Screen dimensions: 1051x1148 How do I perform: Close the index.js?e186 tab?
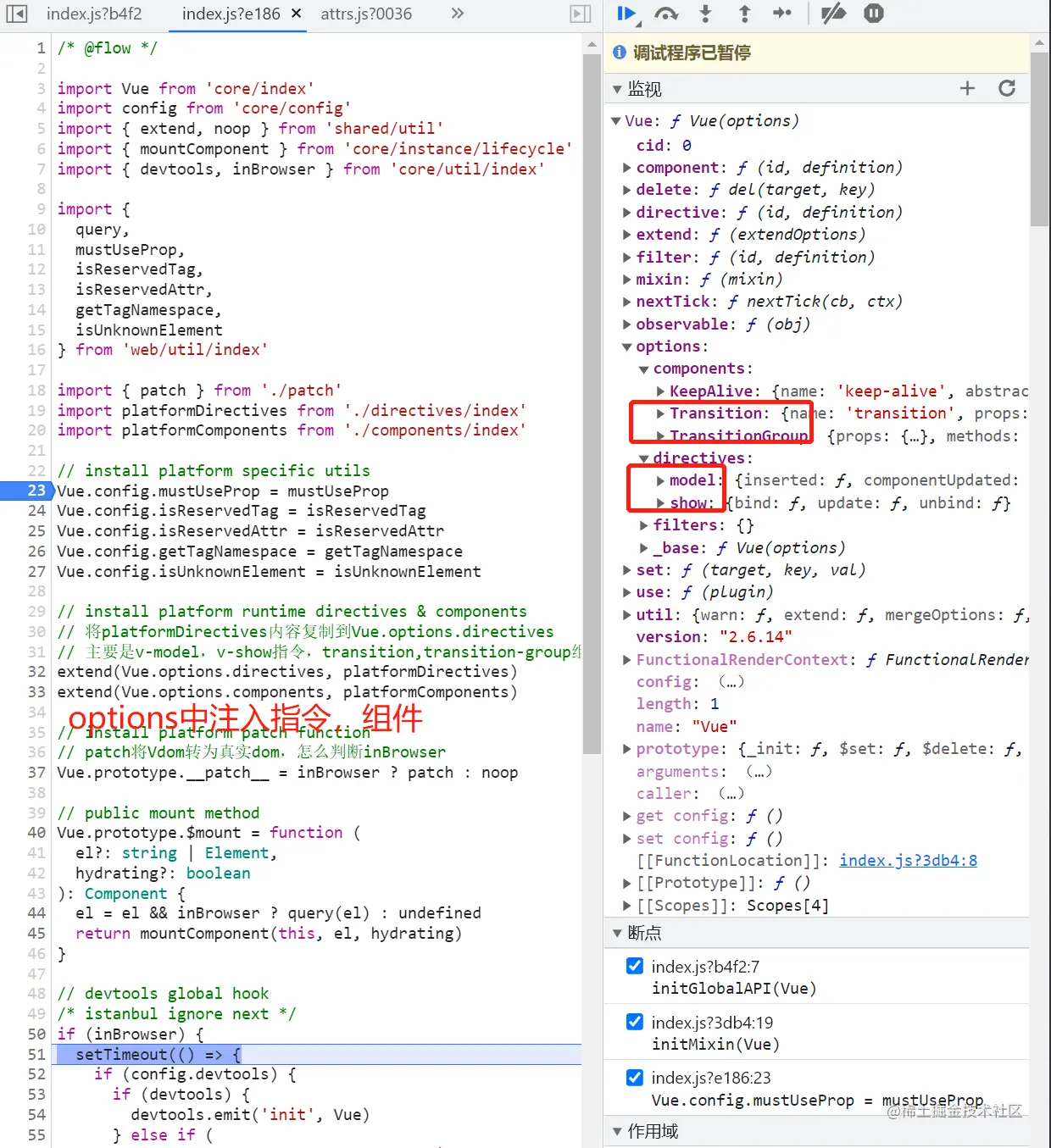(296, 14)
